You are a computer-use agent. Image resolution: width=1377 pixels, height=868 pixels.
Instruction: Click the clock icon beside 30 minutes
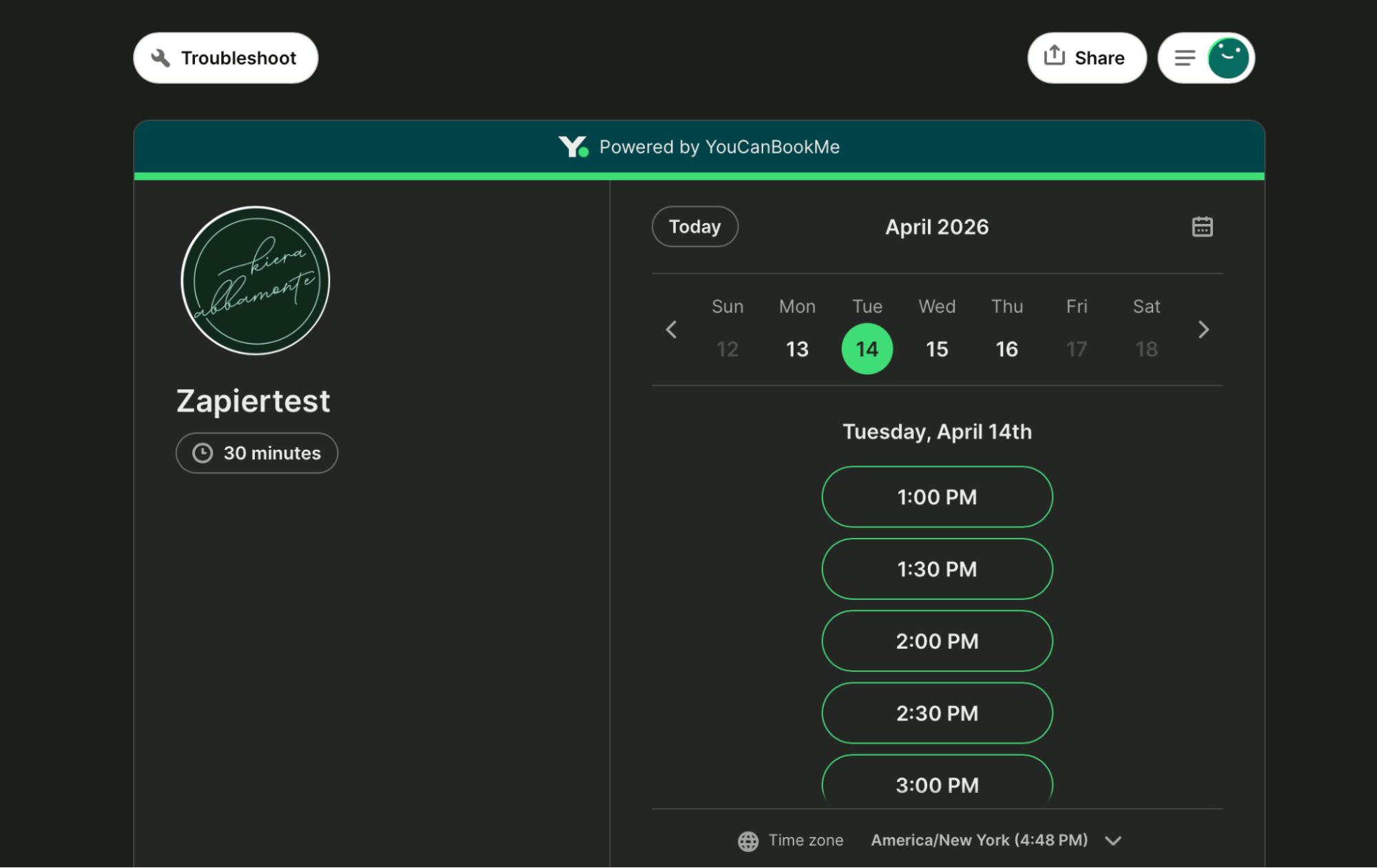(203, 453)
